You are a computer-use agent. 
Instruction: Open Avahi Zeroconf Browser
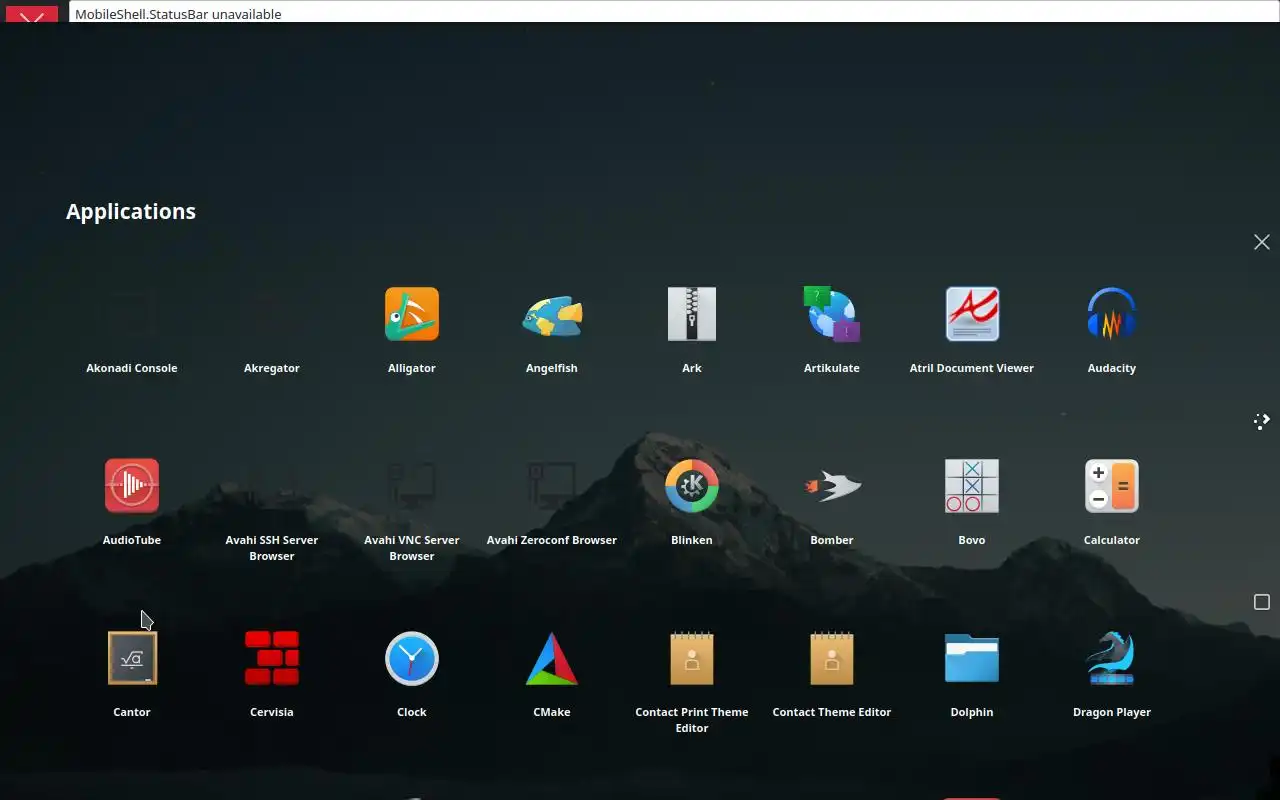(x=552, y=486)
